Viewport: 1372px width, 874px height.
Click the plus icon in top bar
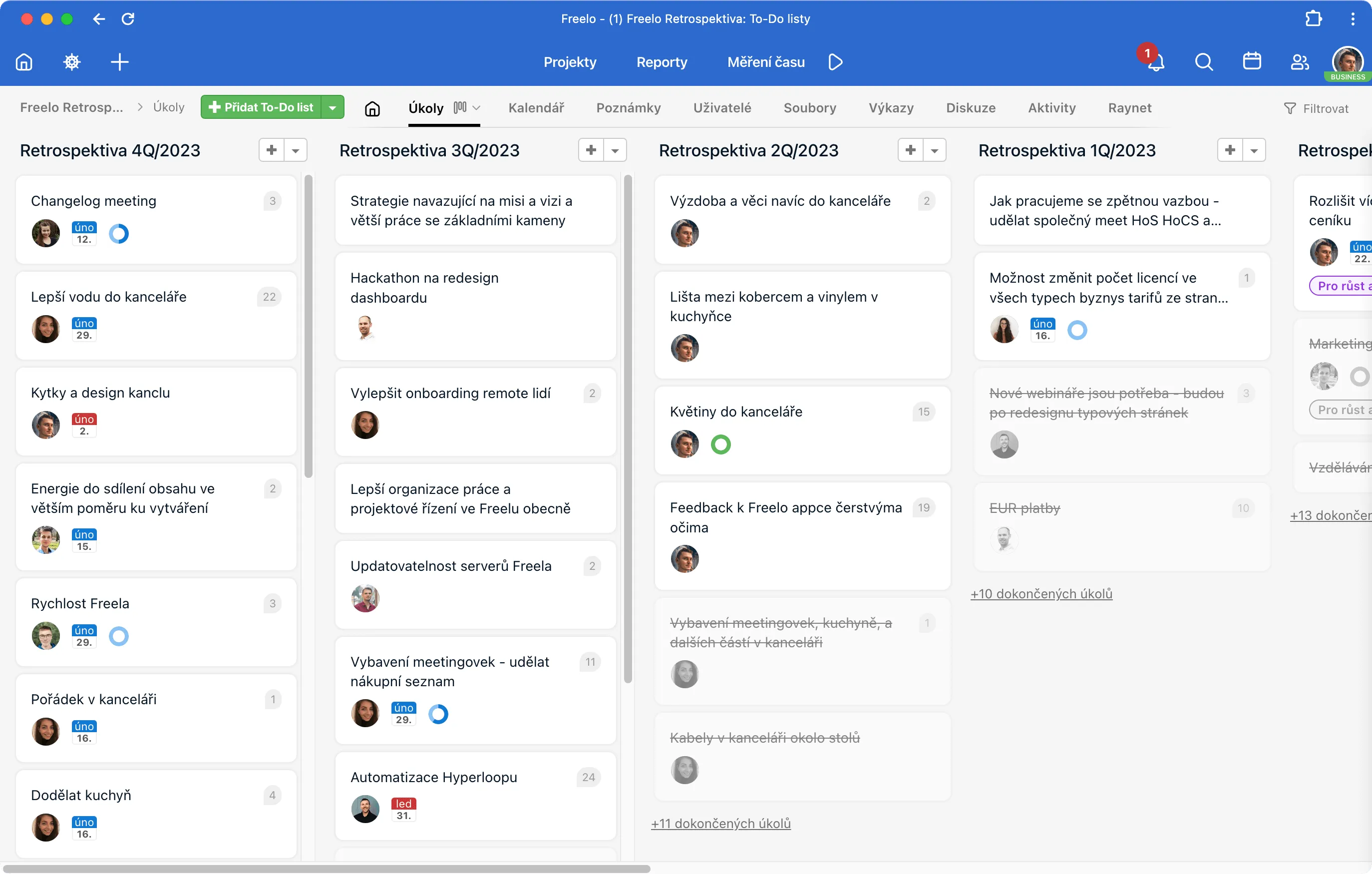coord(120,61)
